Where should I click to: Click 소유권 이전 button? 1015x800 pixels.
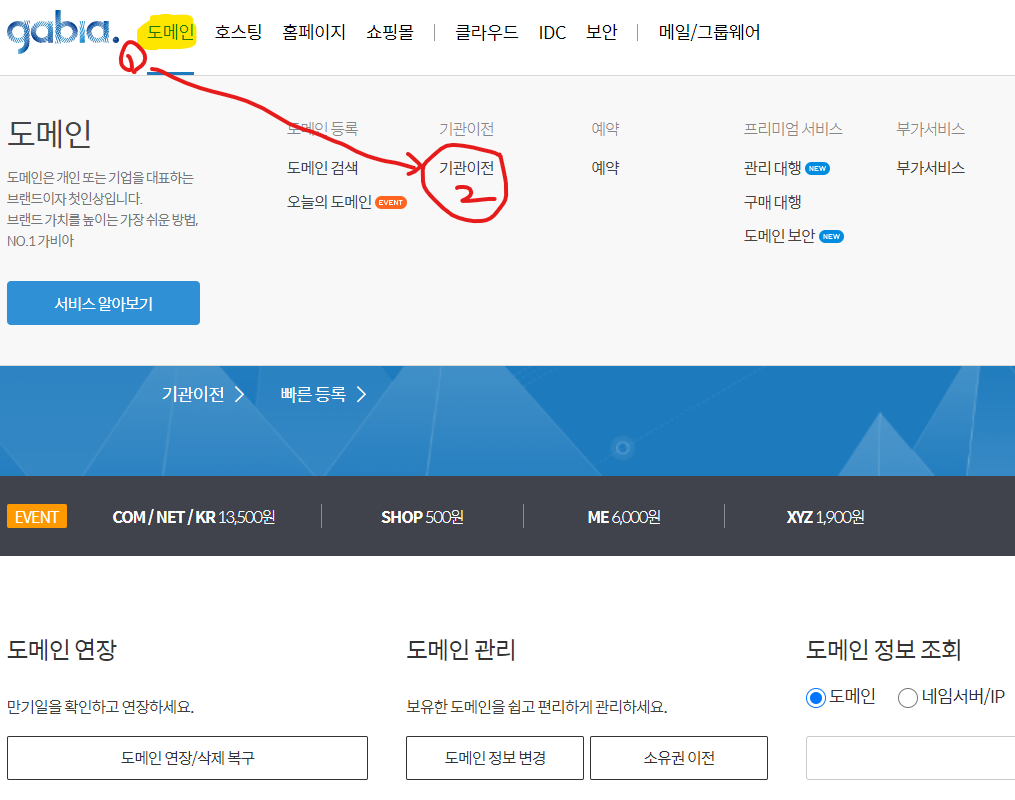(679, 758)
